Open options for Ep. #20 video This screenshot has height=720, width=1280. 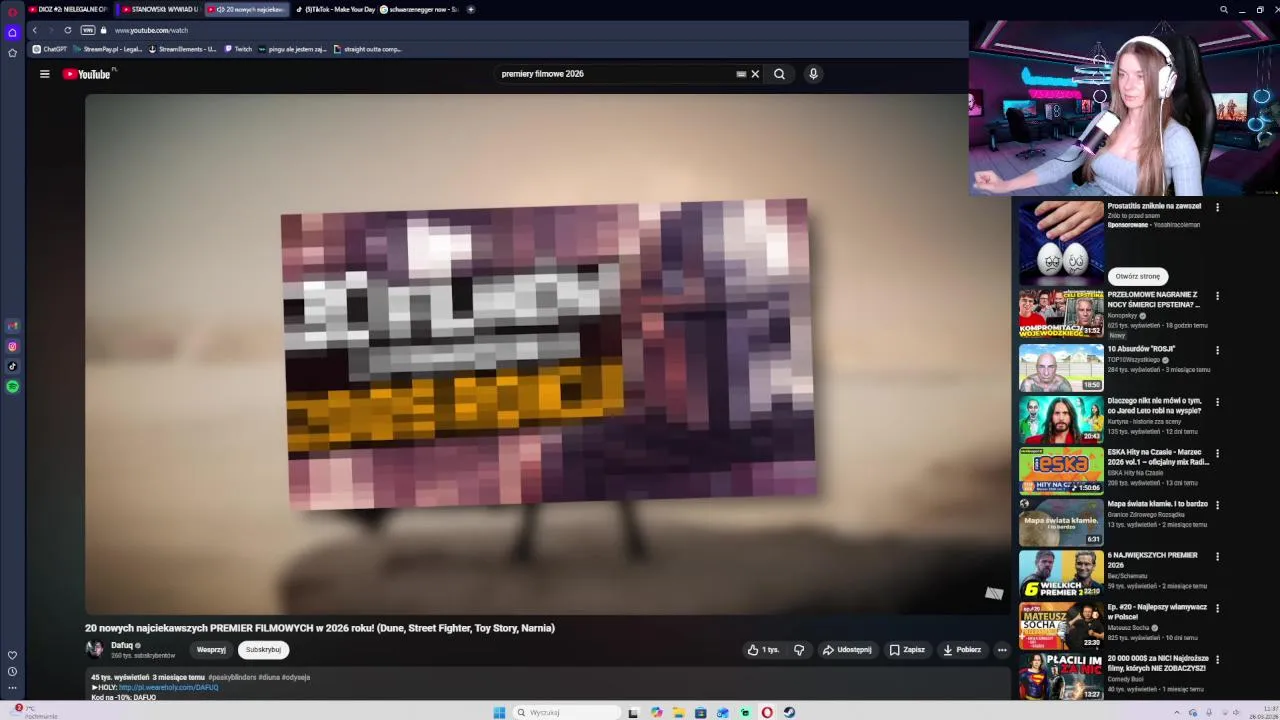pyautogui.click(x=1217, y=608)
